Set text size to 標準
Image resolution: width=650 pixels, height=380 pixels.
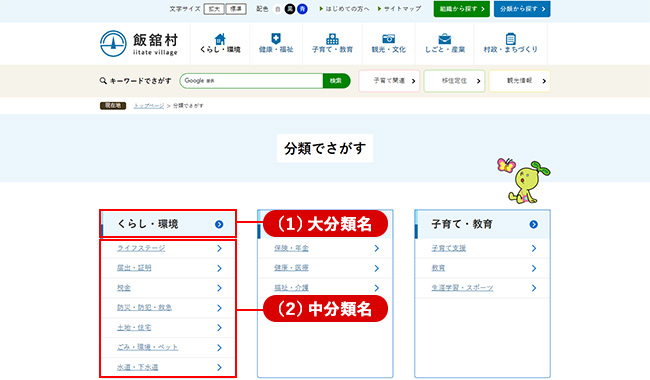pos(236,9)
